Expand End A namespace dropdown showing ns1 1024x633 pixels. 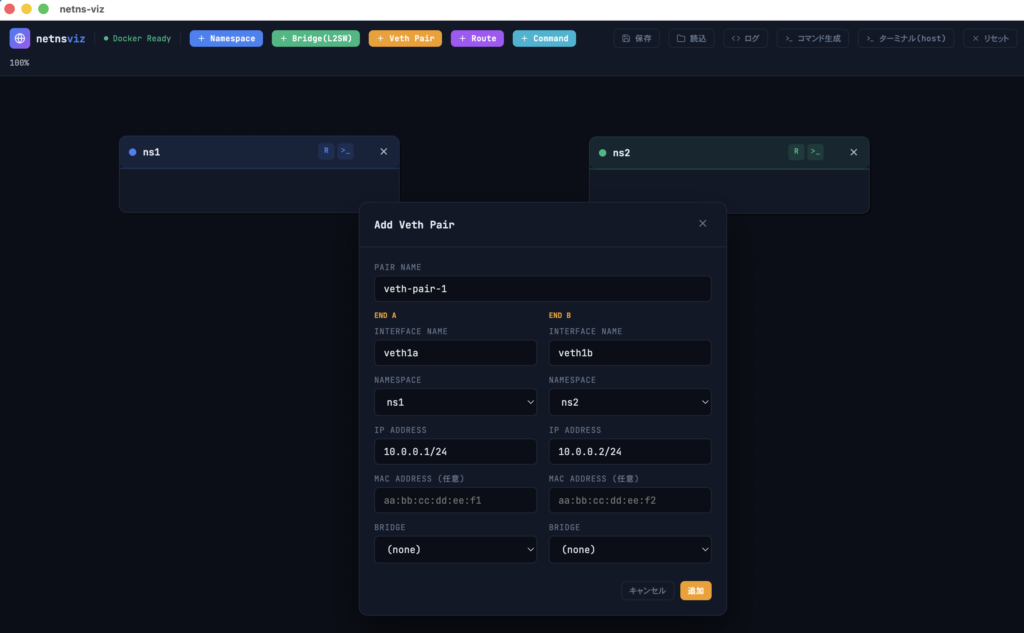click(x=455, y=402)
